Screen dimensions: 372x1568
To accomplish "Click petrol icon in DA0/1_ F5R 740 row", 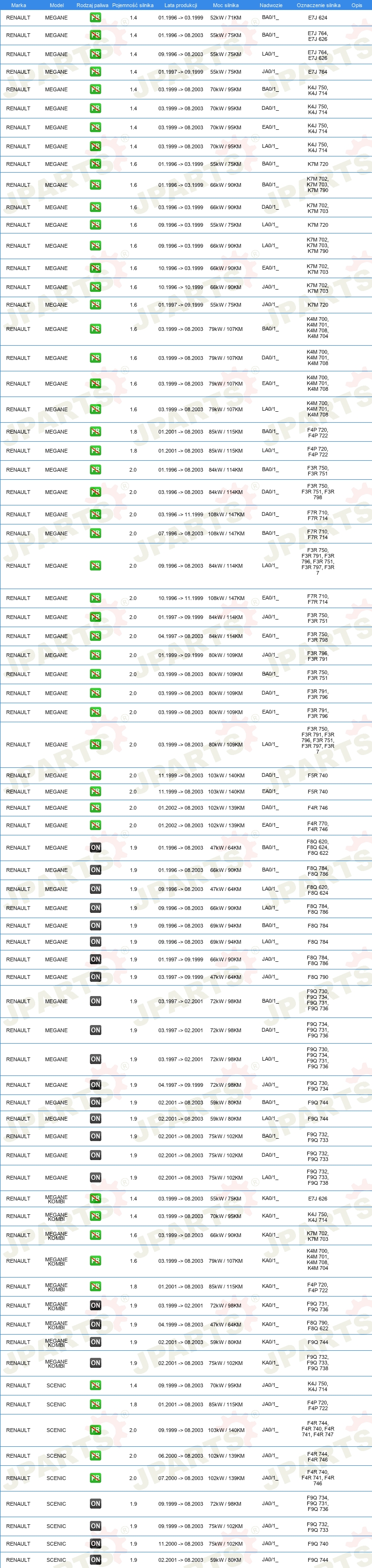I will pyautogui.click(x=96, y=775).
